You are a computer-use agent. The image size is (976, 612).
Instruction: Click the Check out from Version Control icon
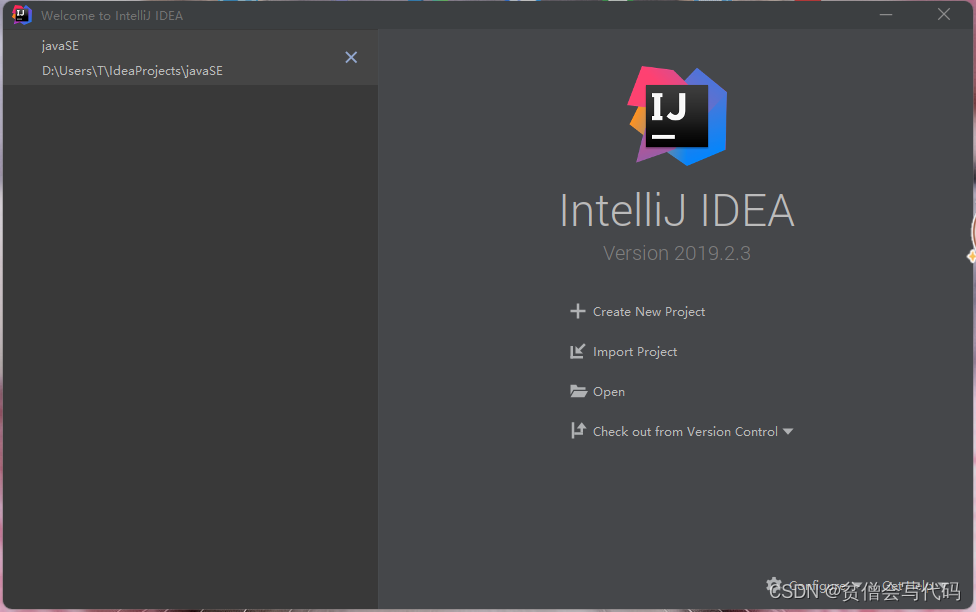pyautogui.click(x=578, y=431)
